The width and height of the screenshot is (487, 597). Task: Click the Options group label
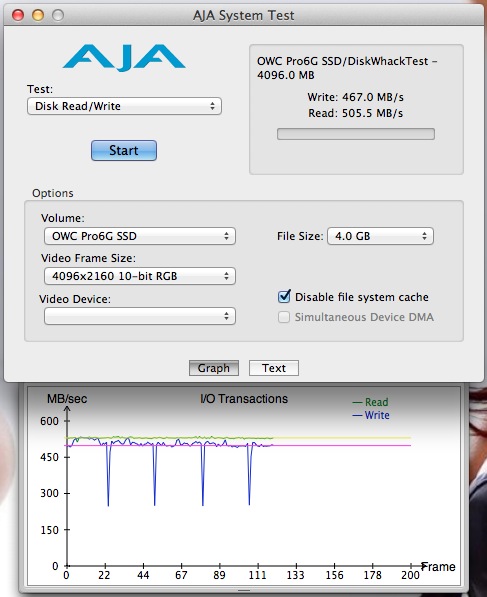(x=53, y=193)
